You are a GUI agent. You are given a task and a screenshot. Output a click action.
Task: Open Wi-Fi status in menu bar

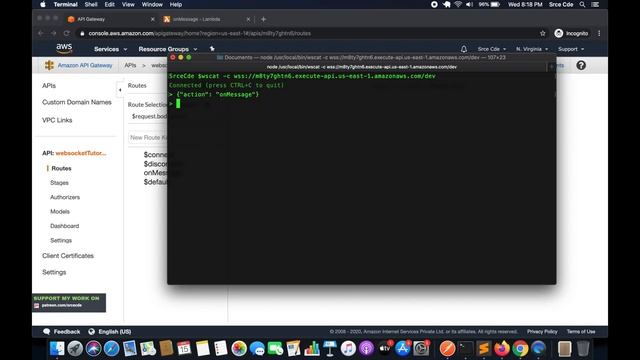click(458, 4)
